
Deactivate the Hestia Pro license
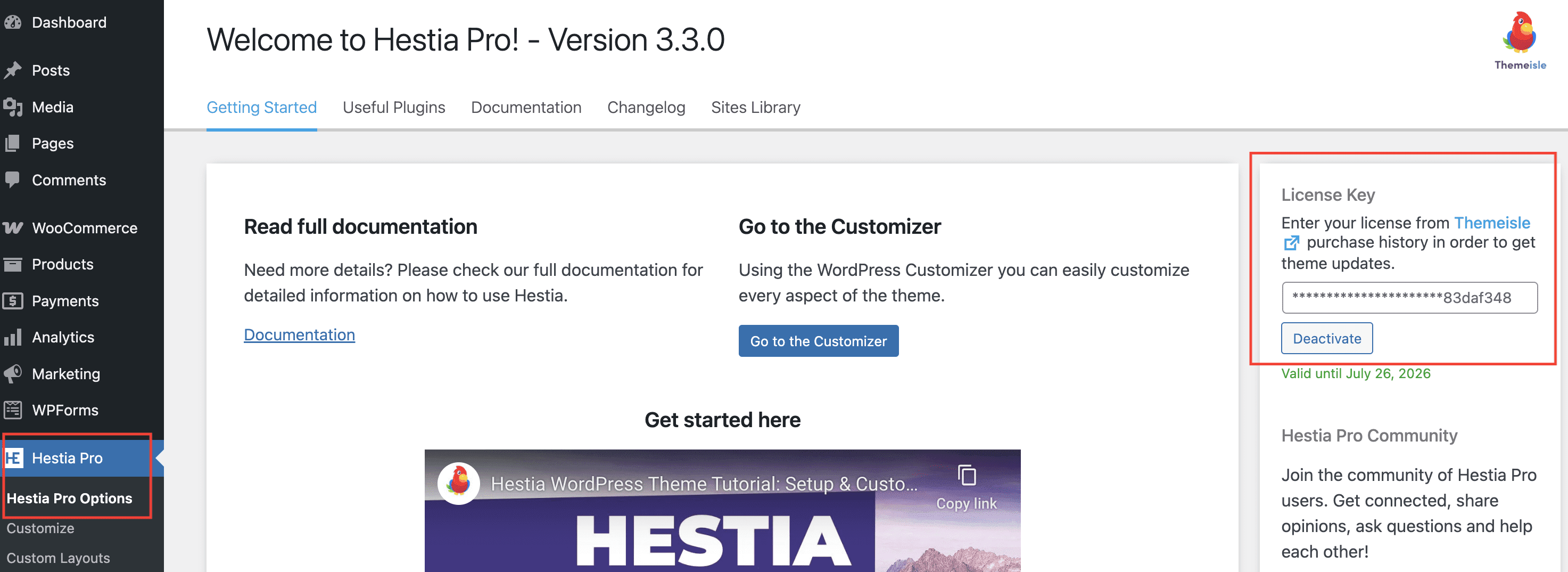(x=1326, y=338)
